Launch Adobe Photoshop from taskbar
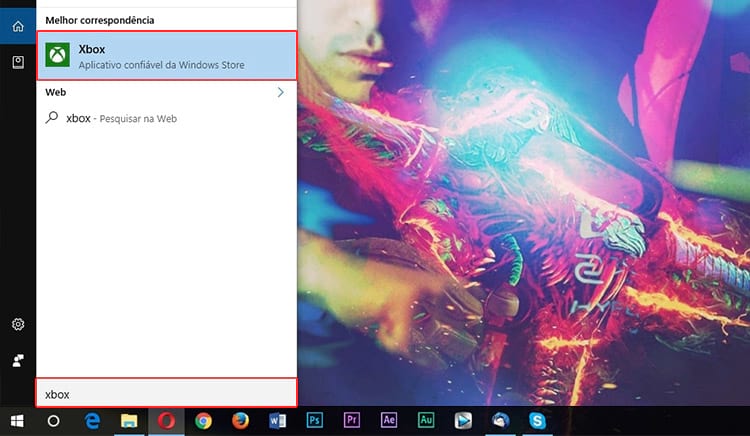Screen dimensions: 750x436 pos(315,420)
